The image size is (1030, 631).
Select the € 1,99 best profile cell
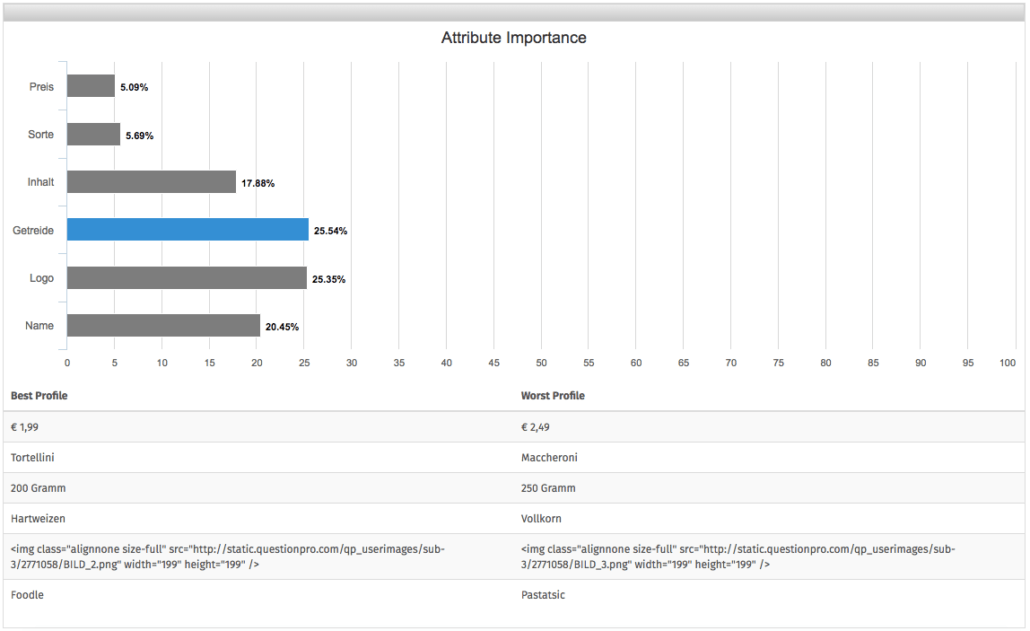point(25,427)
